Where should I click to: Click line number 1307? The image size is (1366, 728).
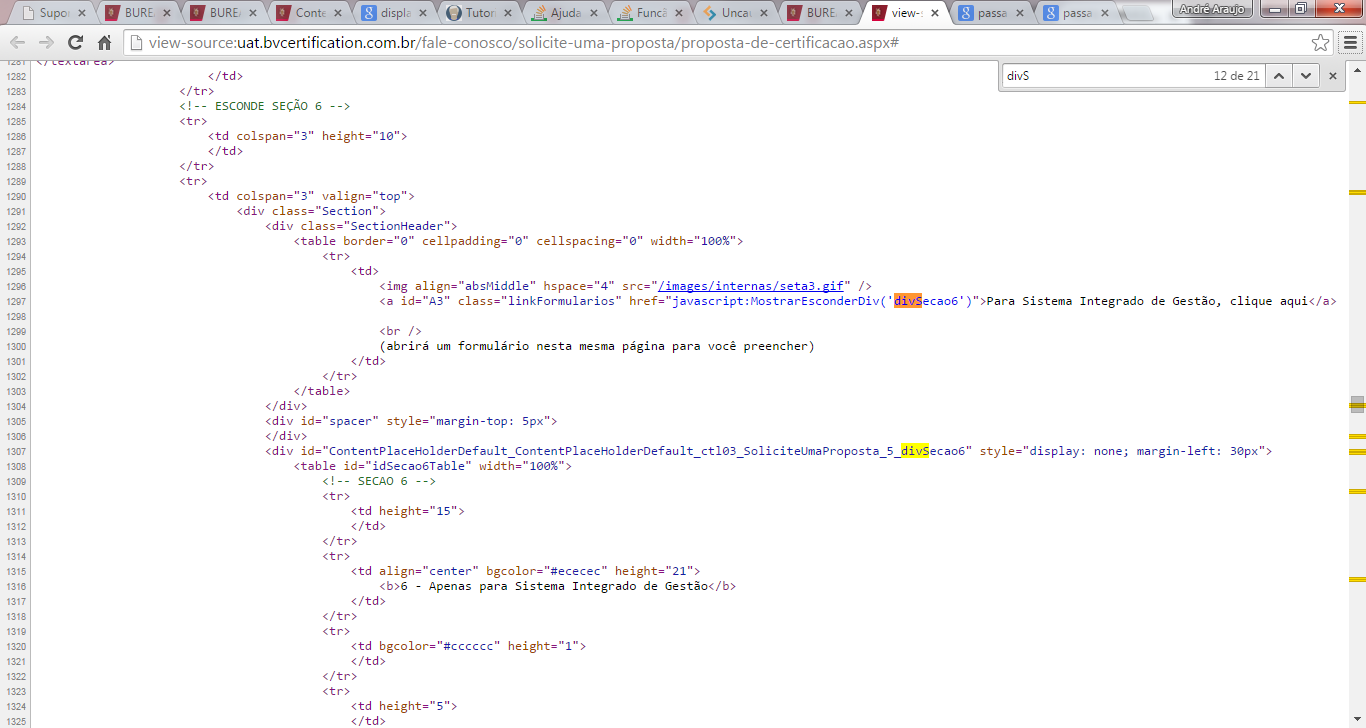(17, 451)
